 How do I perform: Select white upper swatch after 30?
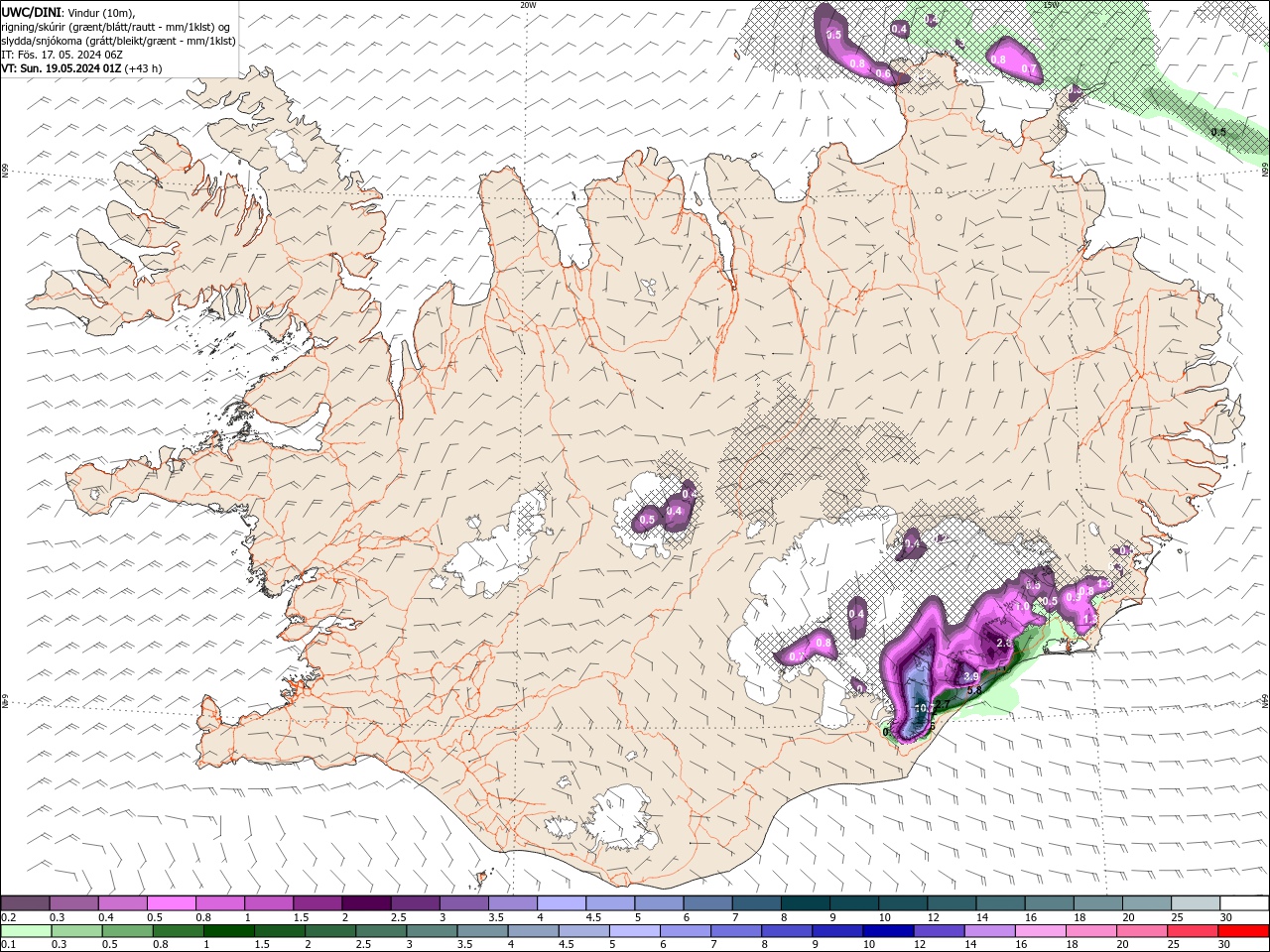click(1245, 903)
